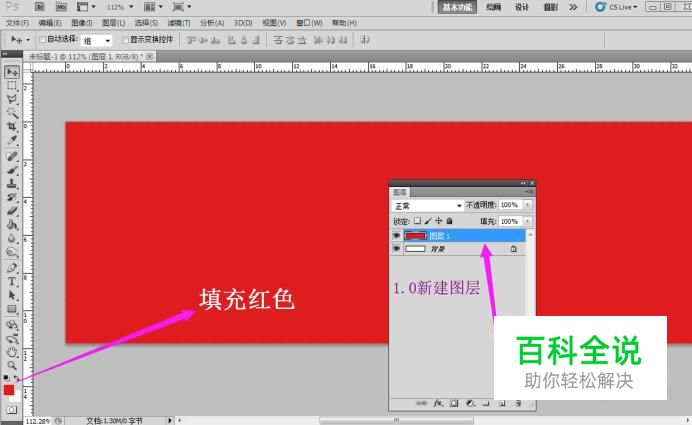Hide 图层 1 with eye icon
Screen dimensions: 692x425
[x=396, y=236]
